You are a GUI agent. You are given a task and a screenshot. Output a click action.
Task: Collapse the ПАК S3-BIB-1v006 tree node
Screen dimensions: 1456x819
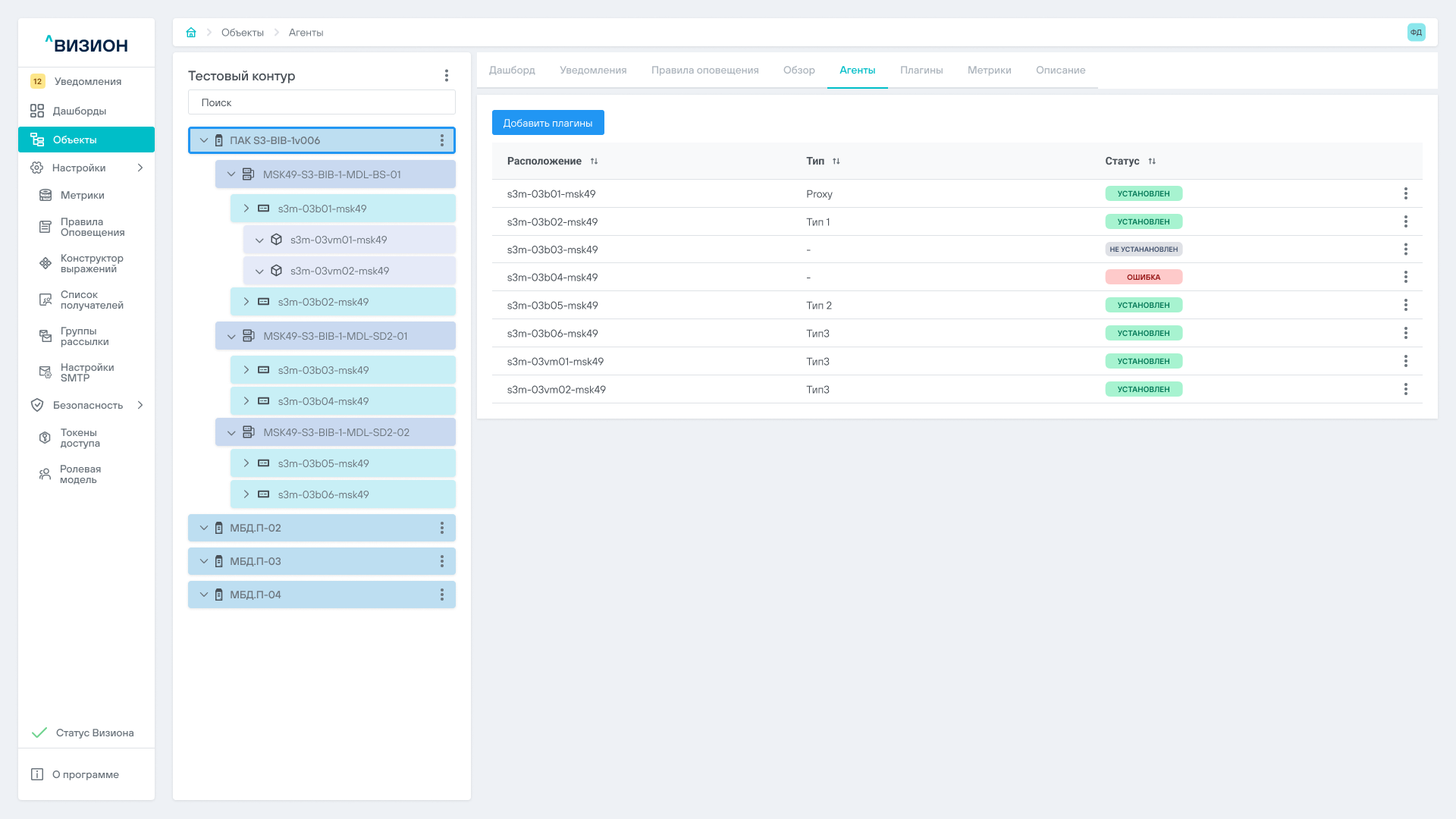tap(204, 140)
